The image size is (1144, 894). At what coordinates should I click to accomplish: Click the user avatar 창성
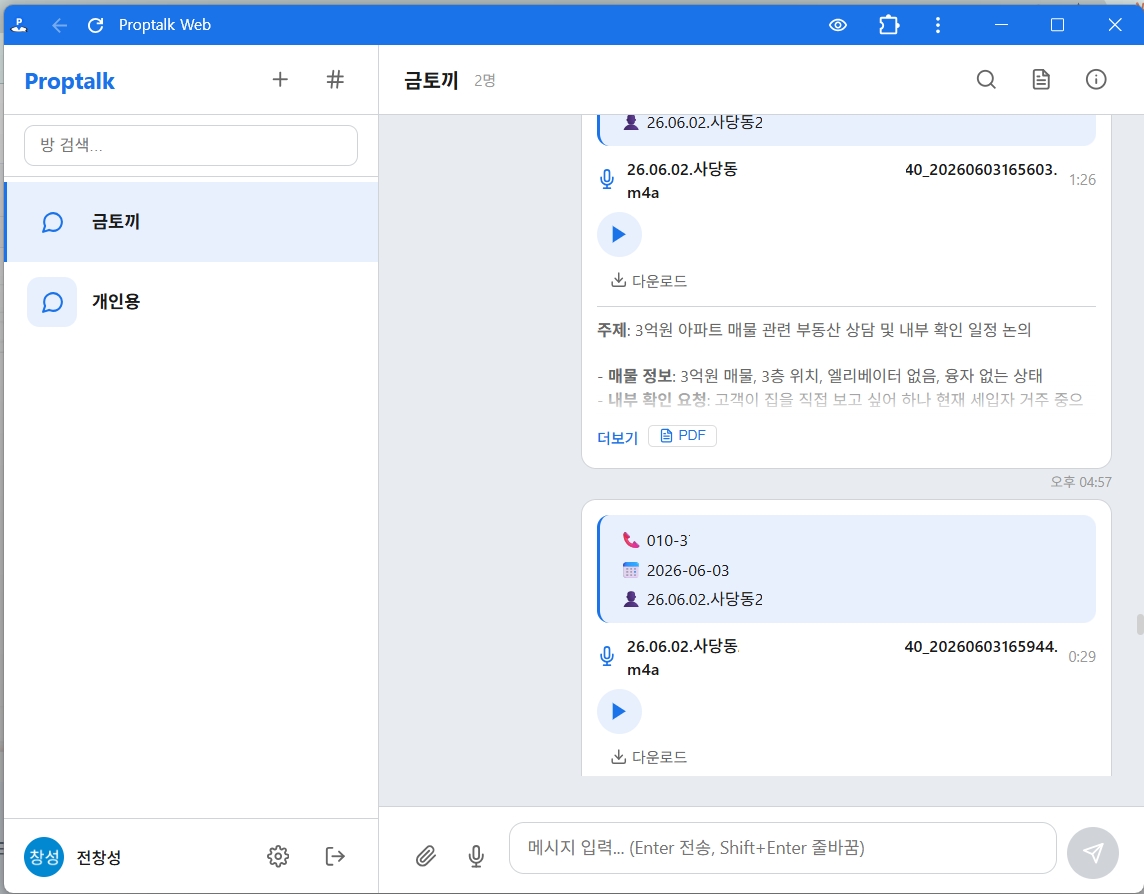pos(44,857)
